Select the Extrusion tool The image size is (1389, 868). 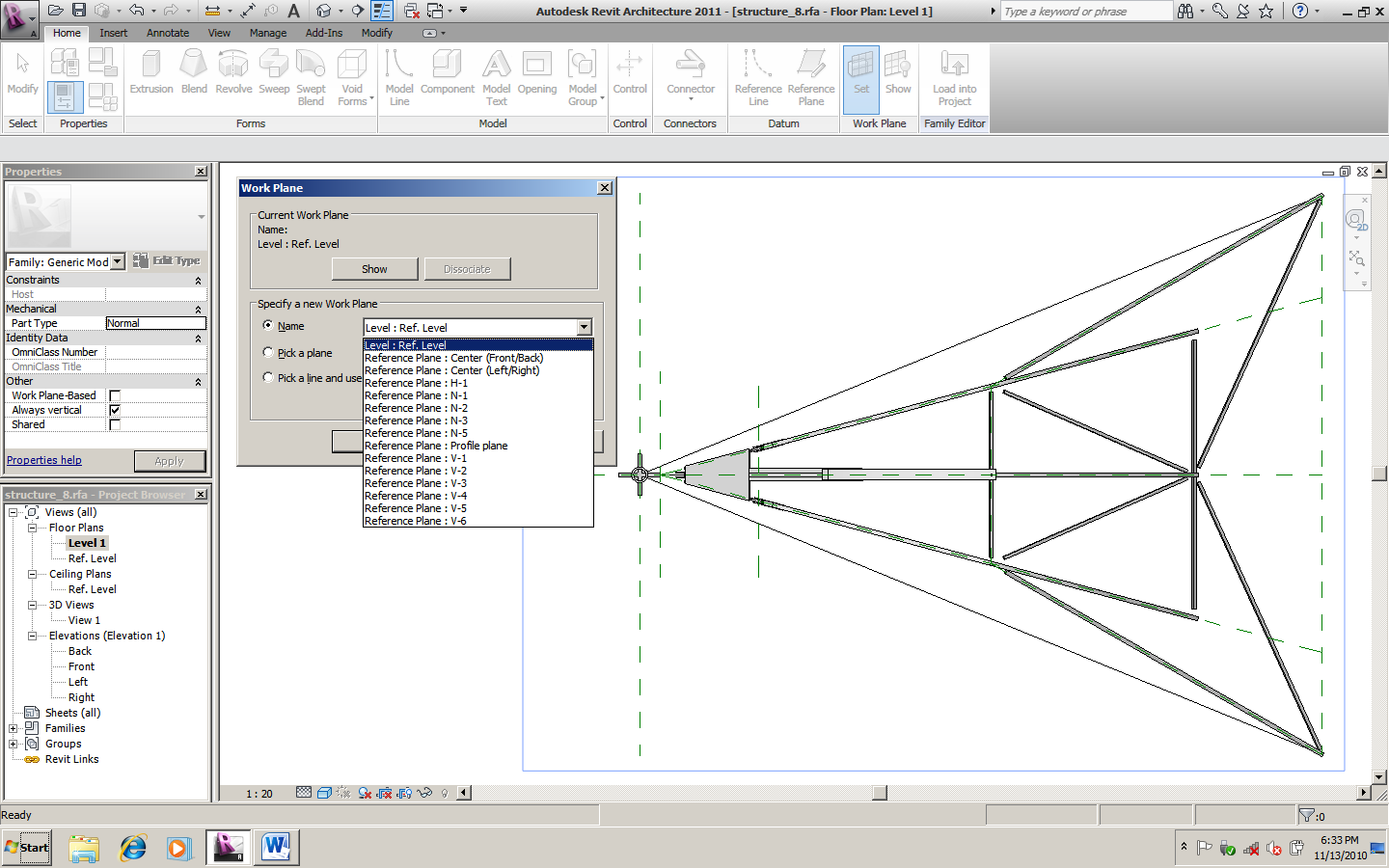click(151, 72)
